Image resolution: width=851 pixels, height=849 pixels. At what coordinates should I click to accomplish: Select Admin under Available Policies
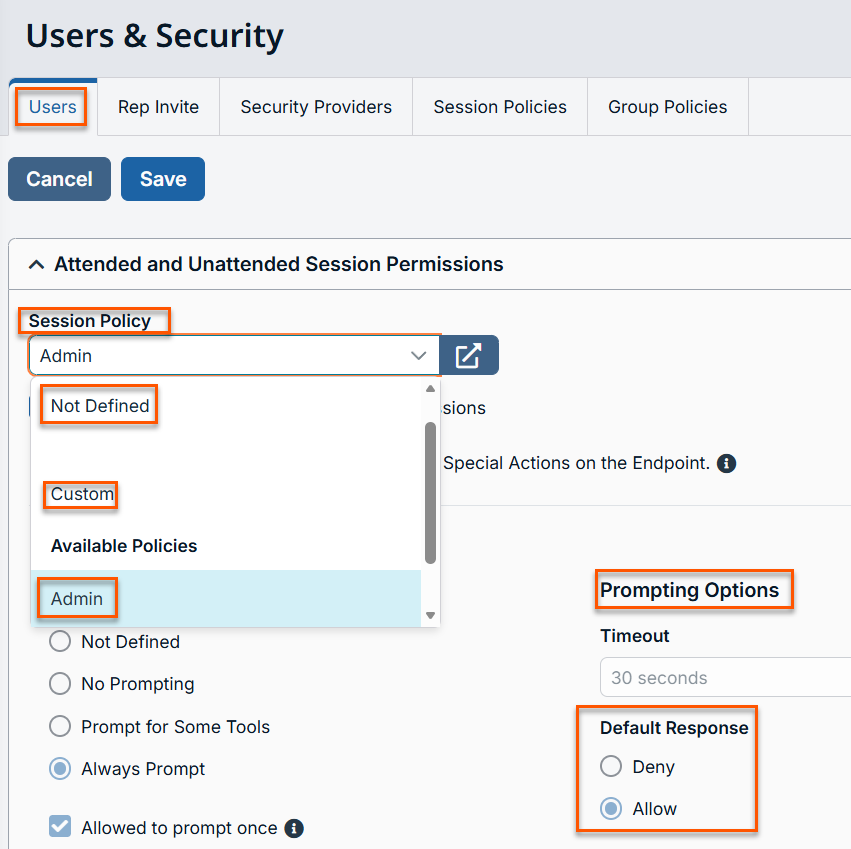click(x=226, y=599)
